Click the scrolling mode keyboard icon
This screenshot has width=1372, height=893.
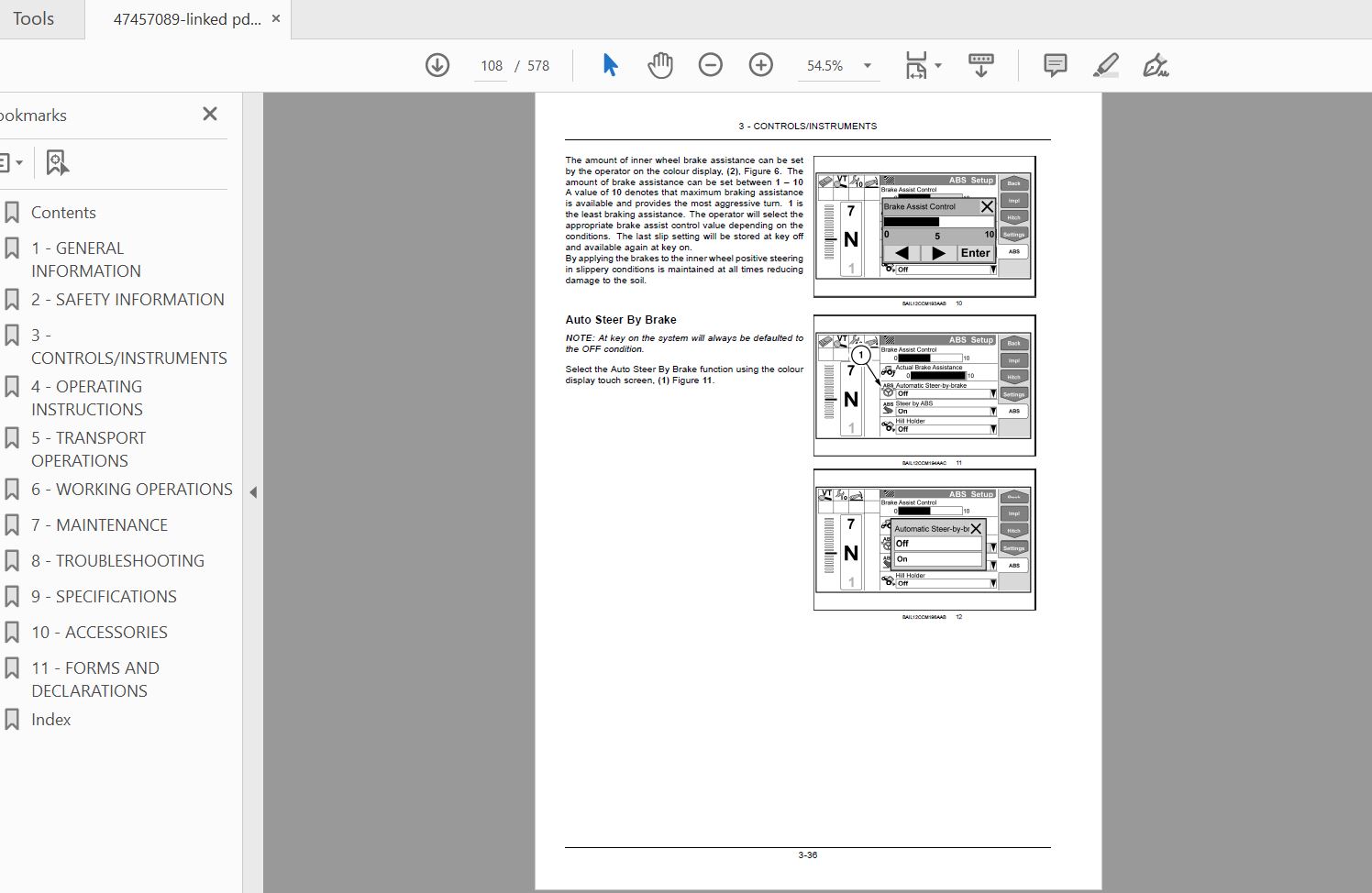981,65
